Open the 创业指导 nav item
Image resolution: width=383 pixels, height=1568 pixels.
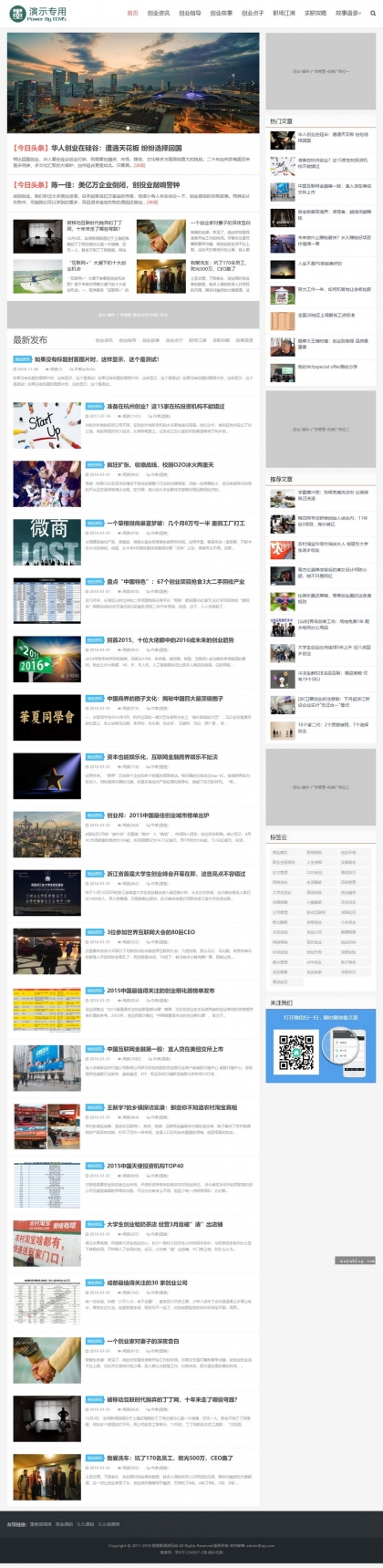(190, 14)
